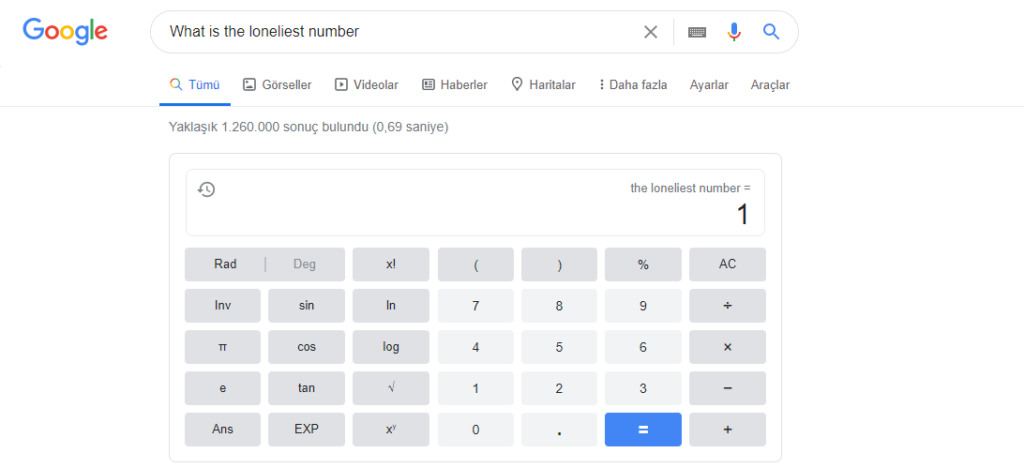Screen dimensions: 1024x468
Task: Switch to the Görseller tab
Action: point(277,85)
